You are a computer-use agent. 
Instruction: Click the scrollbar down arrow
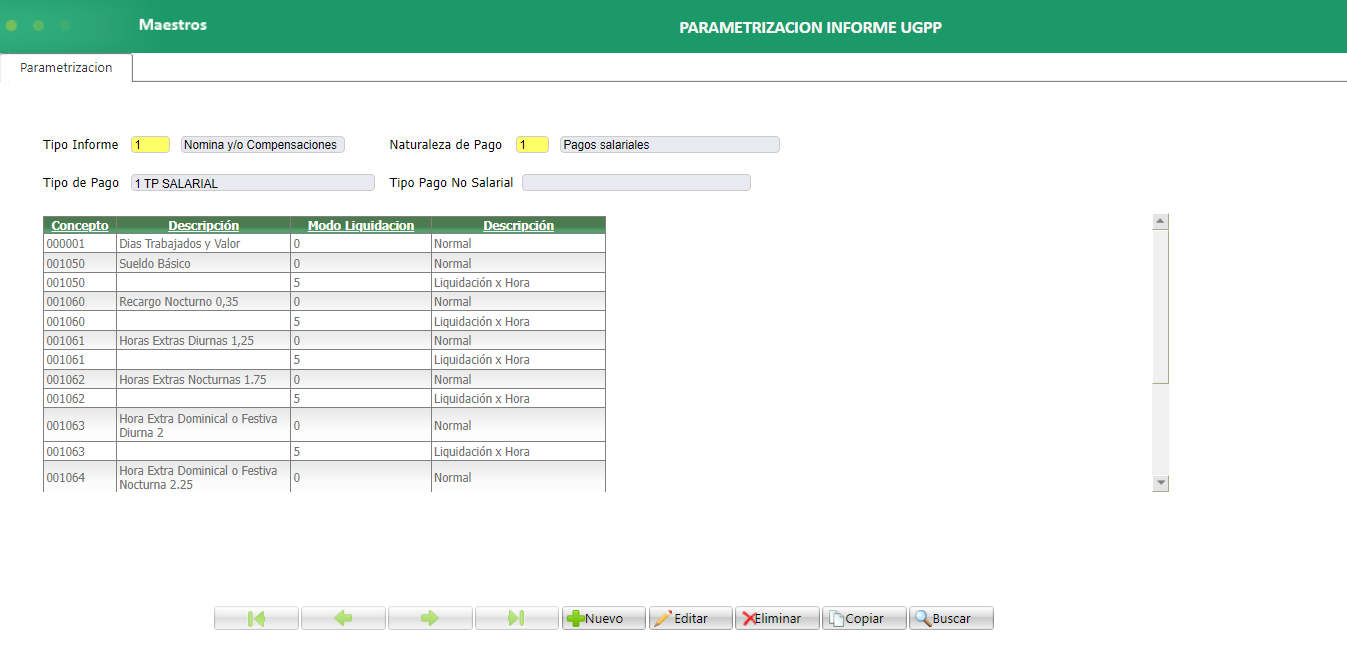tap(1161, 483)
